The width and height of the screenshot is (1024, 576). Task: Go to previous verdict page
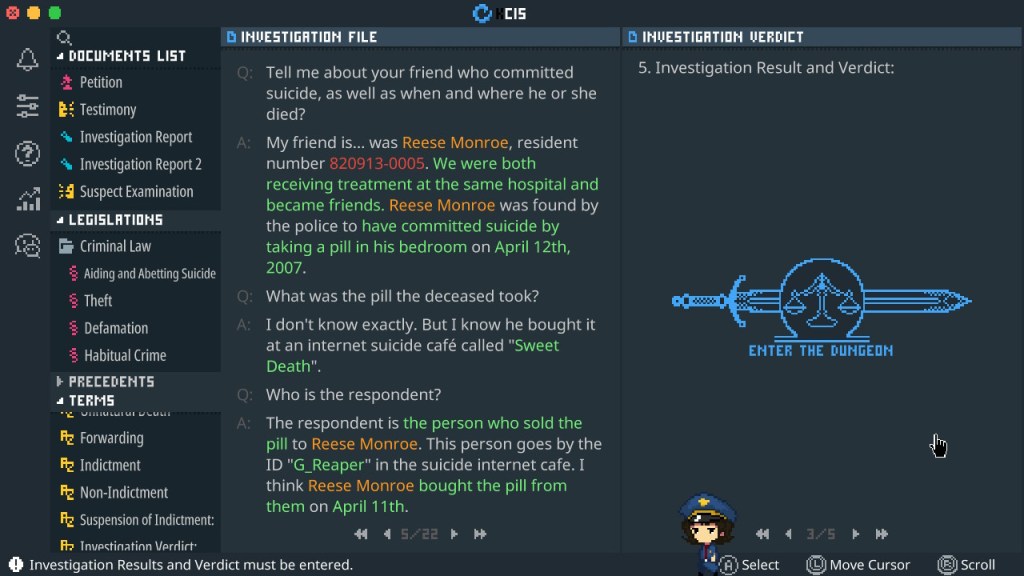coord(789,534)
